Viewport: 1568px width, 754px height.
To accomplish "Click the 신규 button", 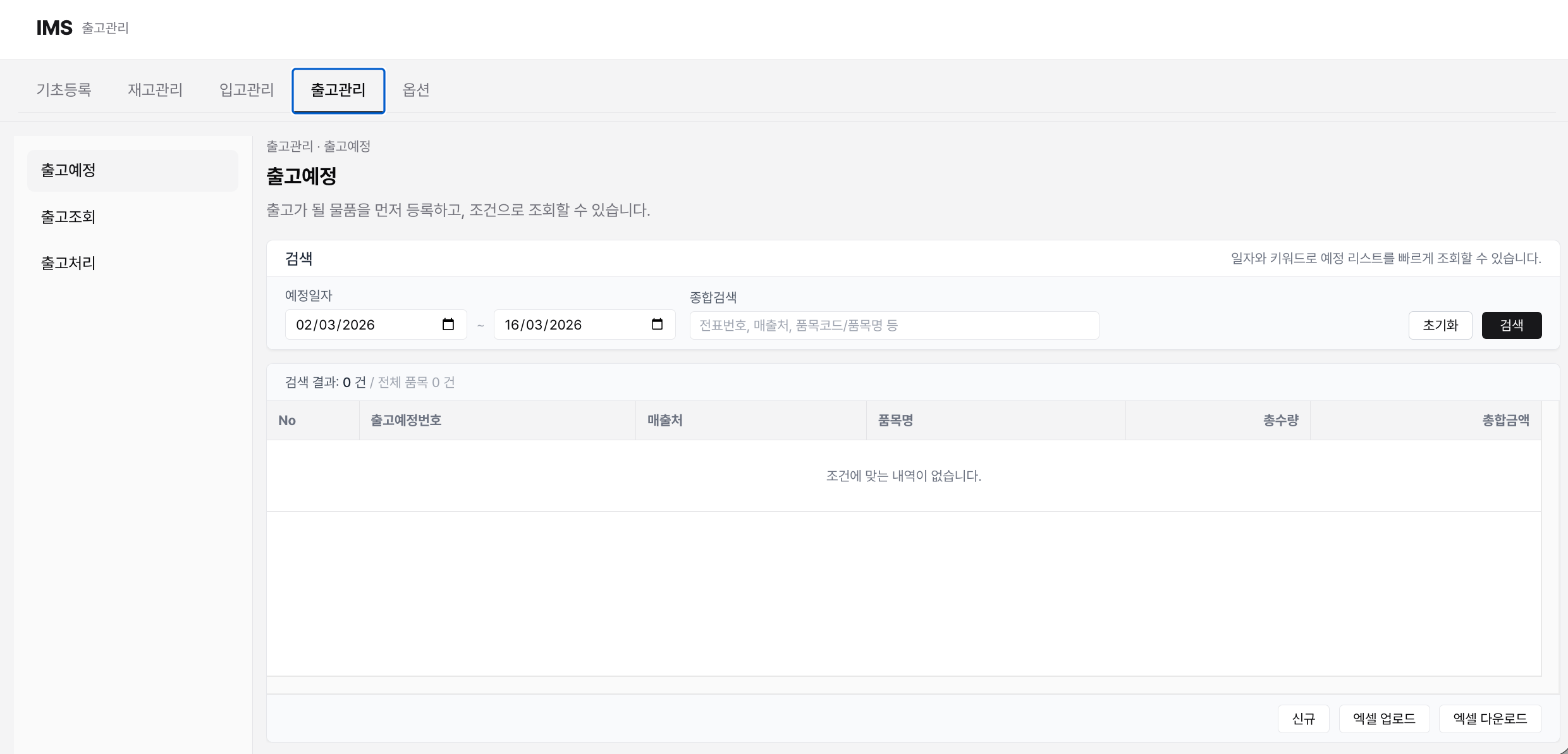I will (x=1304, y=719).
